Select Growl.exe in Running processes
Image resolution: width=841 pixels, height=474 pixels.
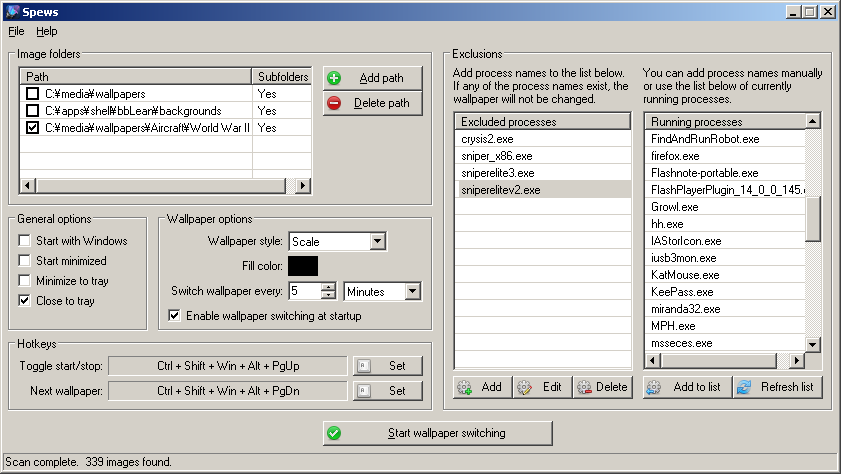725,207
